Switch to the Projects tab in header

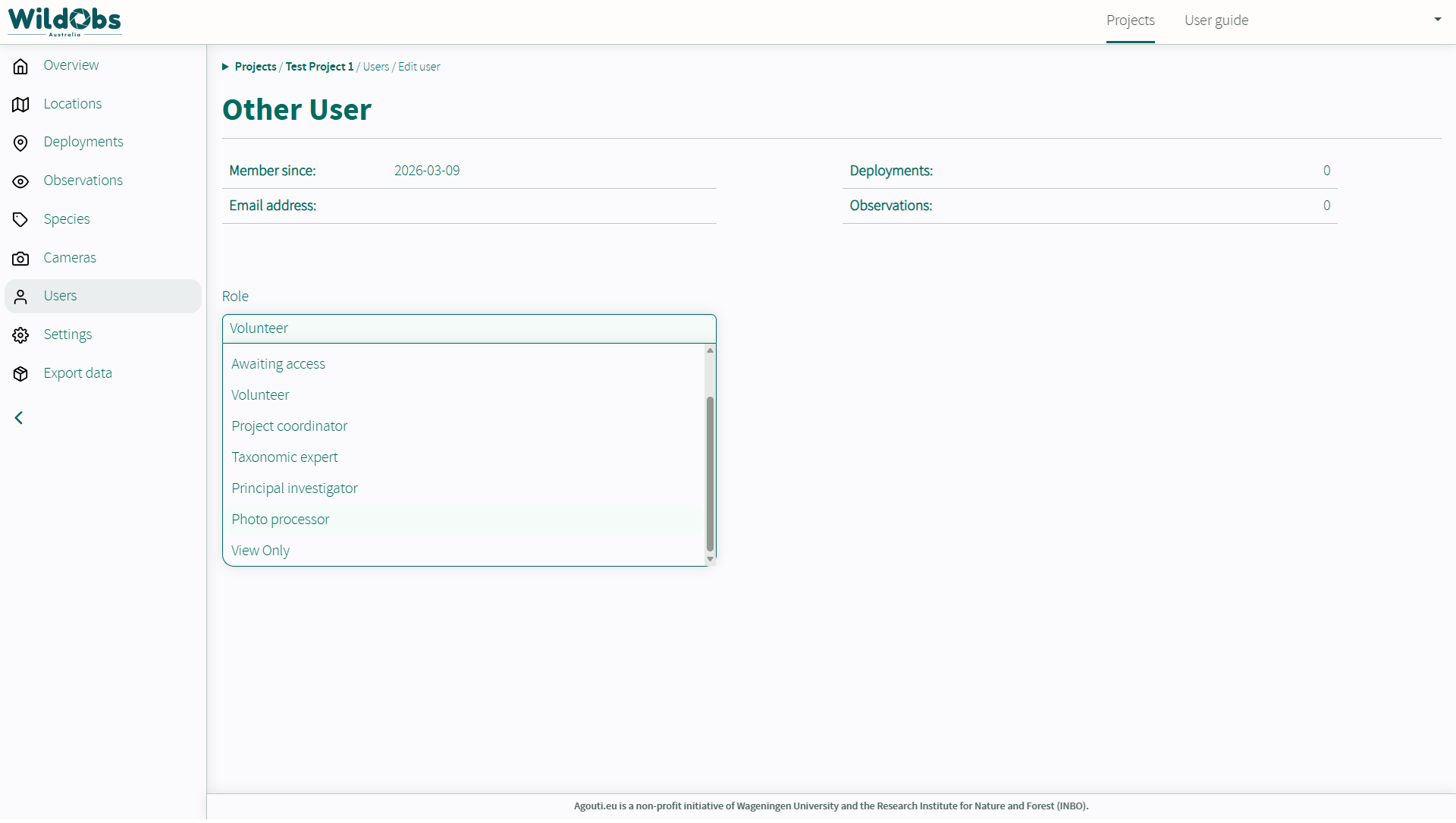click(x=1130, y=20)
